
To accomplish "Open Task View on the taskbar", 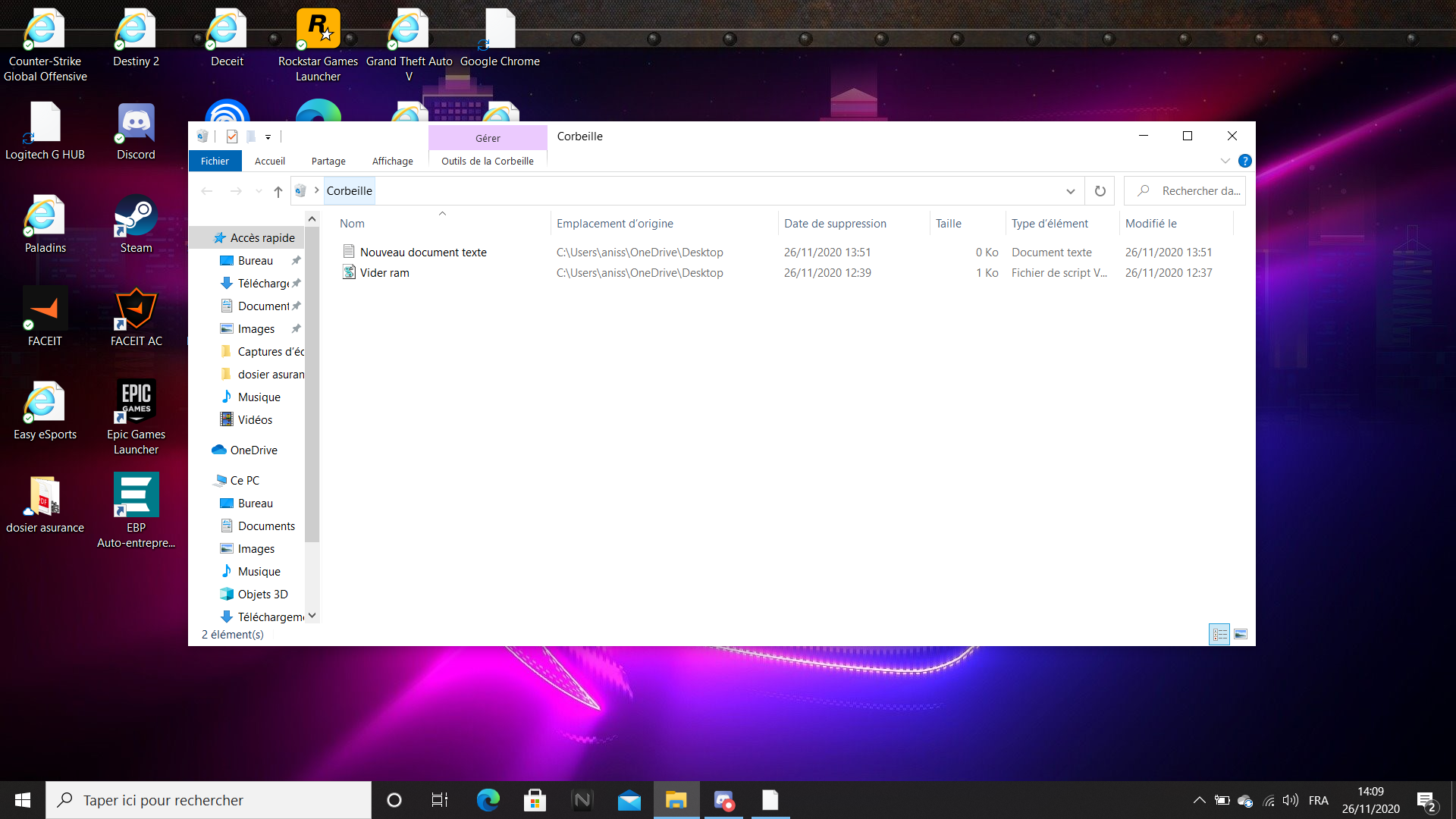I will [440, 800].
